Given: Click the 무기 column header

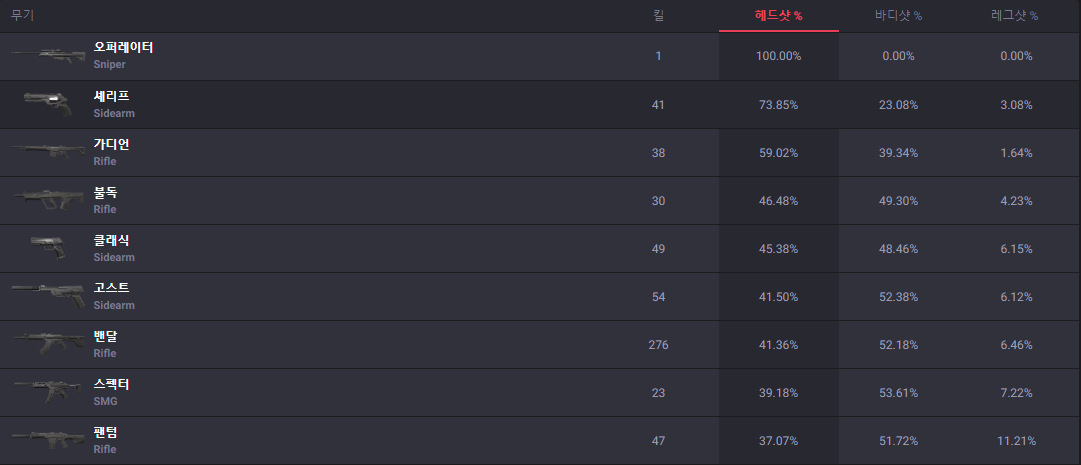Looking at the screenshot, I should tap(22, 16).
